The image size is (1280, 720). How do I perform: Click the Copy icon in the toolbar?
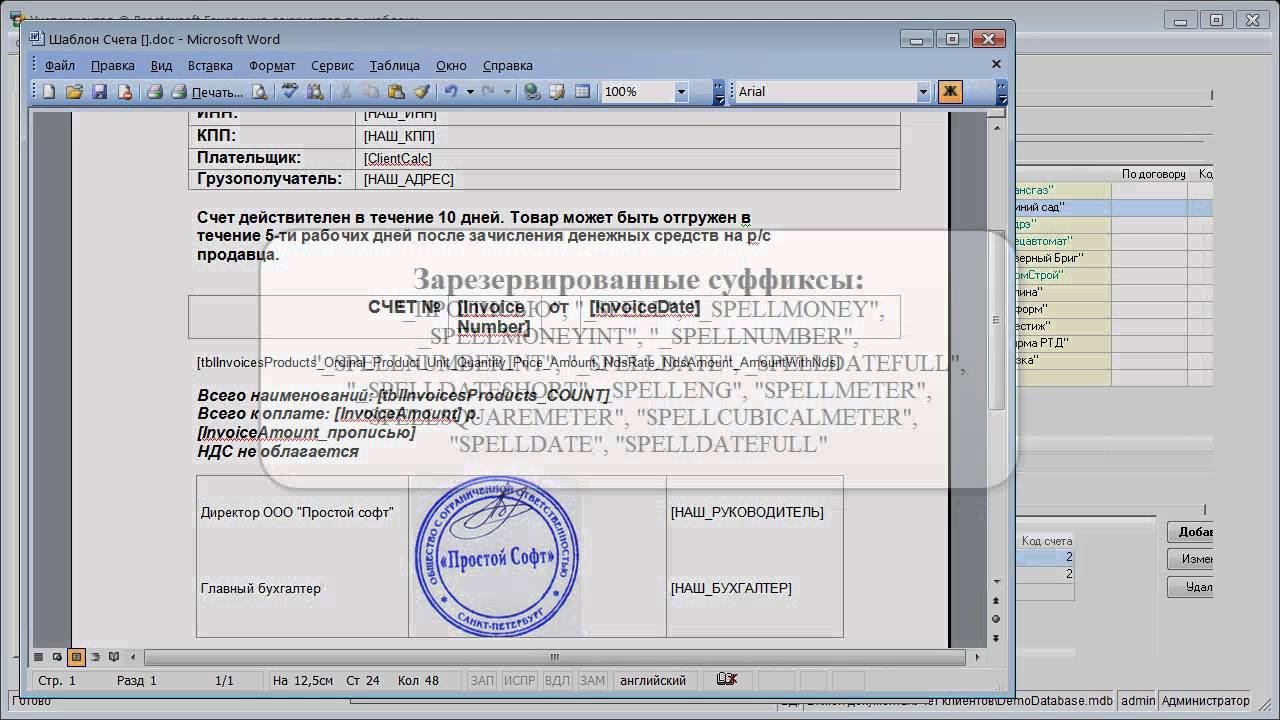click(x=371, y=92)
